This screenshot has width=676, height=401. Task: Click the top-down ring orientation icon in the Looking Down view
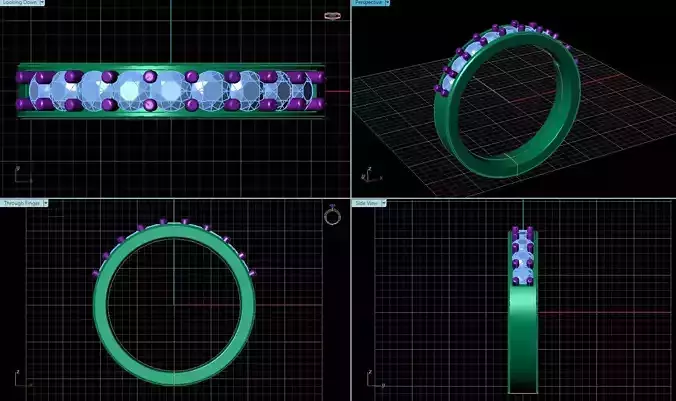pyautogui.click(x=332, y=16)
